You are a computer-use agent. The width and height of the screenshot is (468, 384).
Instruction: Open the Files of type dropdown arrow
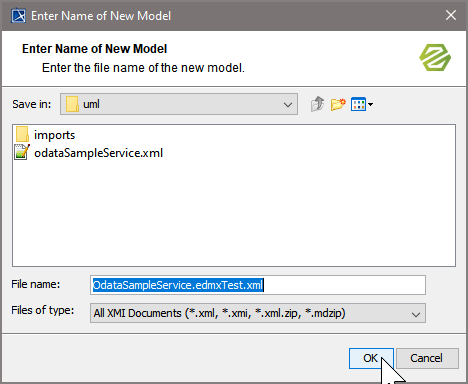pyautogui.click(x=416, y=314)
